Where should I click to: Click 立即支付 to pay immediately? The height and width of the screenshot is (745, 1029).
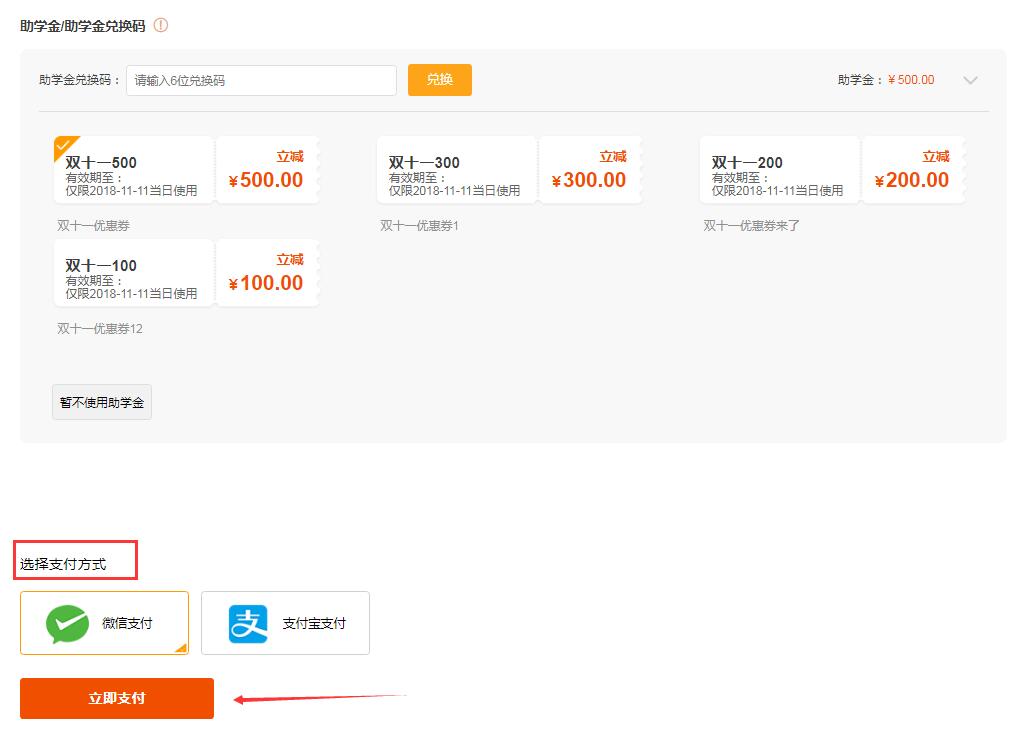(x=115, y=698)
